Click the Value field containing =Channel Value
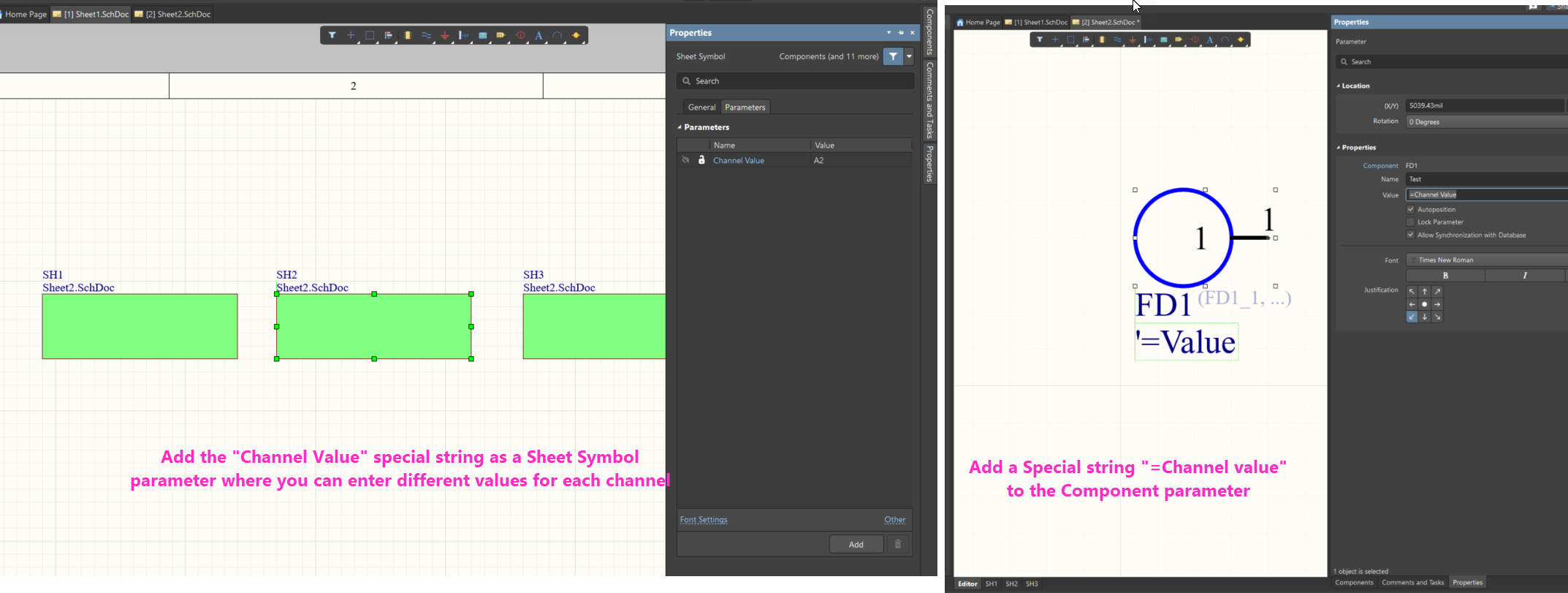The width and height of the screenshot is (1568, 593). click(x=1487, y=194)
